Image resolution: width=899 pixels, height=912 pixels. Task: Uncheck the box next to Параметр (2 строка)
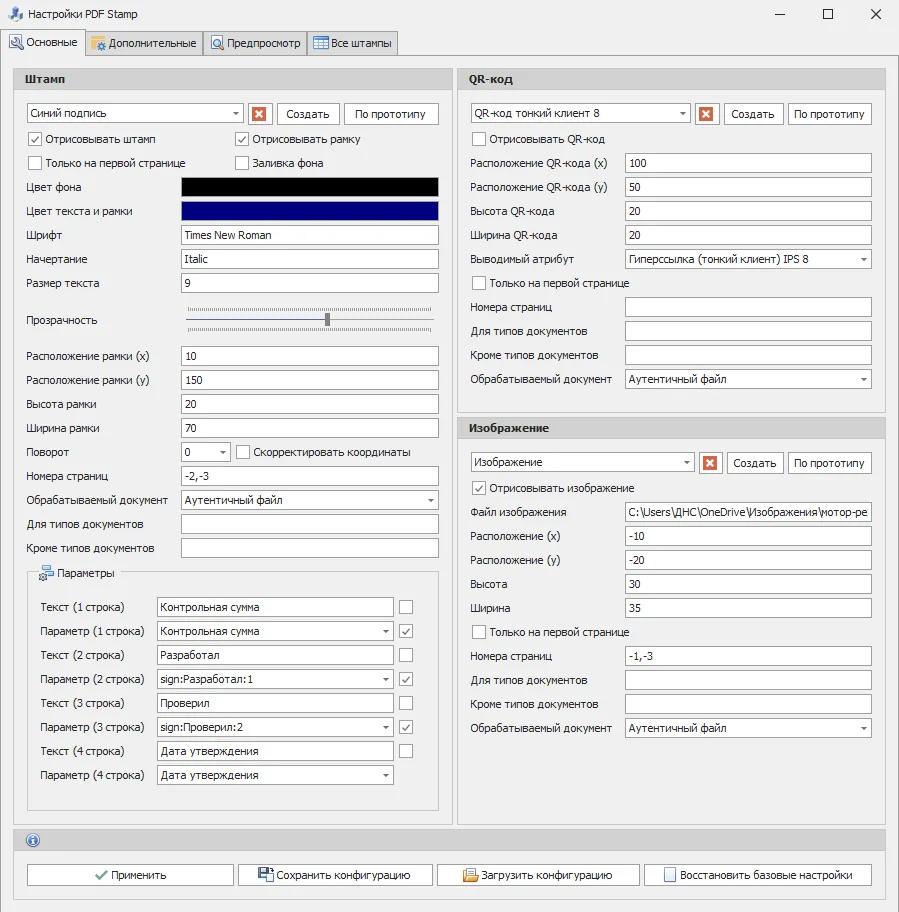click(406, 679)
